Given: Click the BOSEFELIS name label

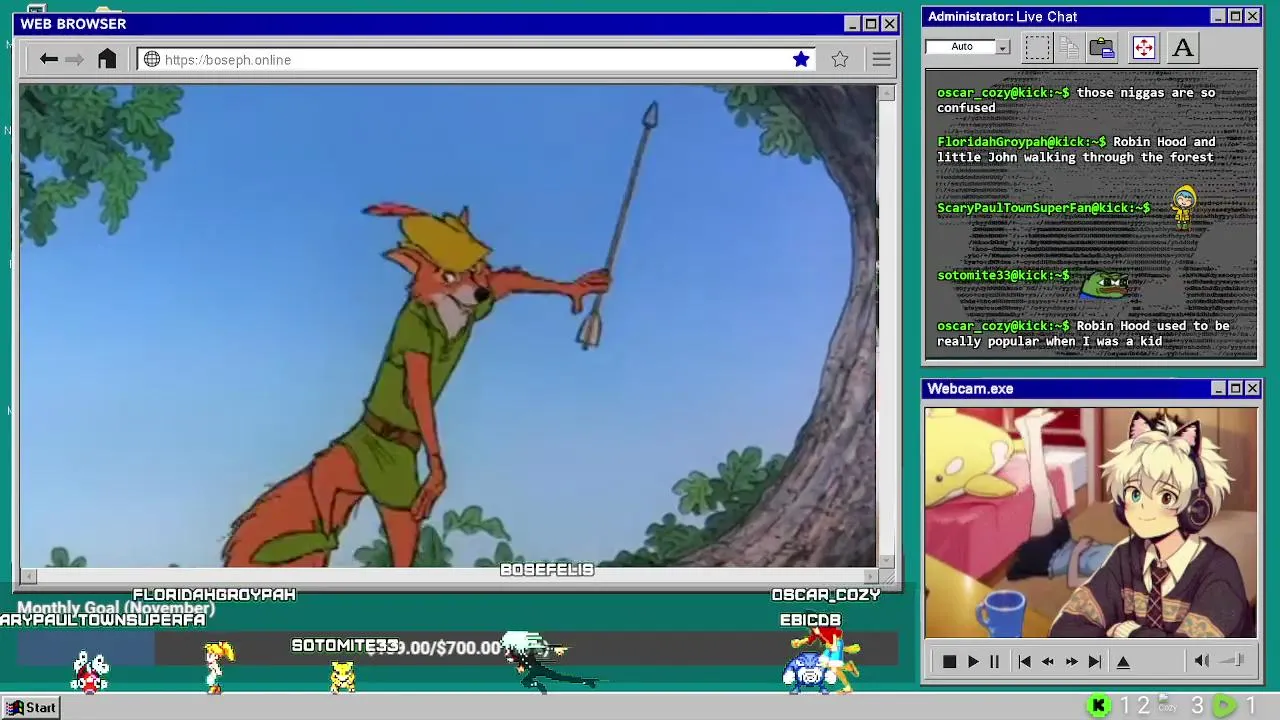Looking at the screenshot, I should (x=547, y=570).
